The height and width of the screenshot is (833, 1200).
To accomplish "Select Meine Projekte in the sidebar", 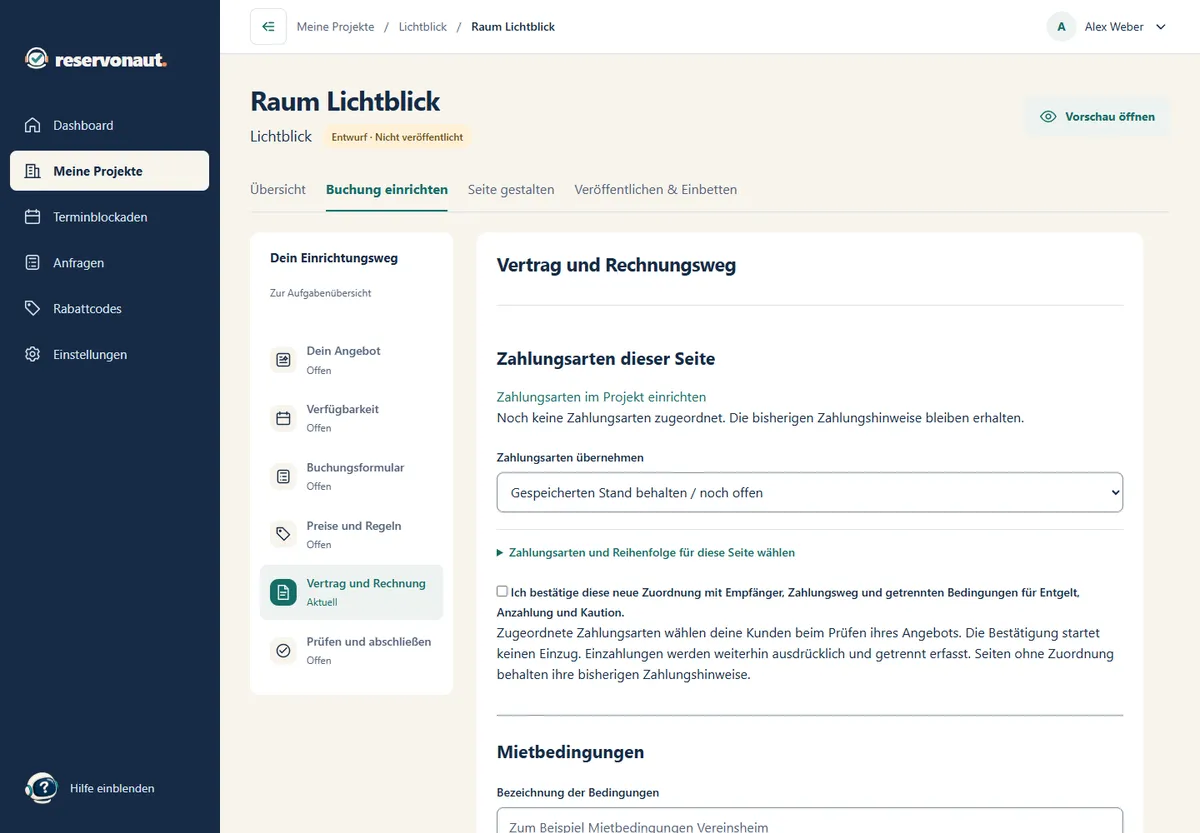I will (110, 171).
